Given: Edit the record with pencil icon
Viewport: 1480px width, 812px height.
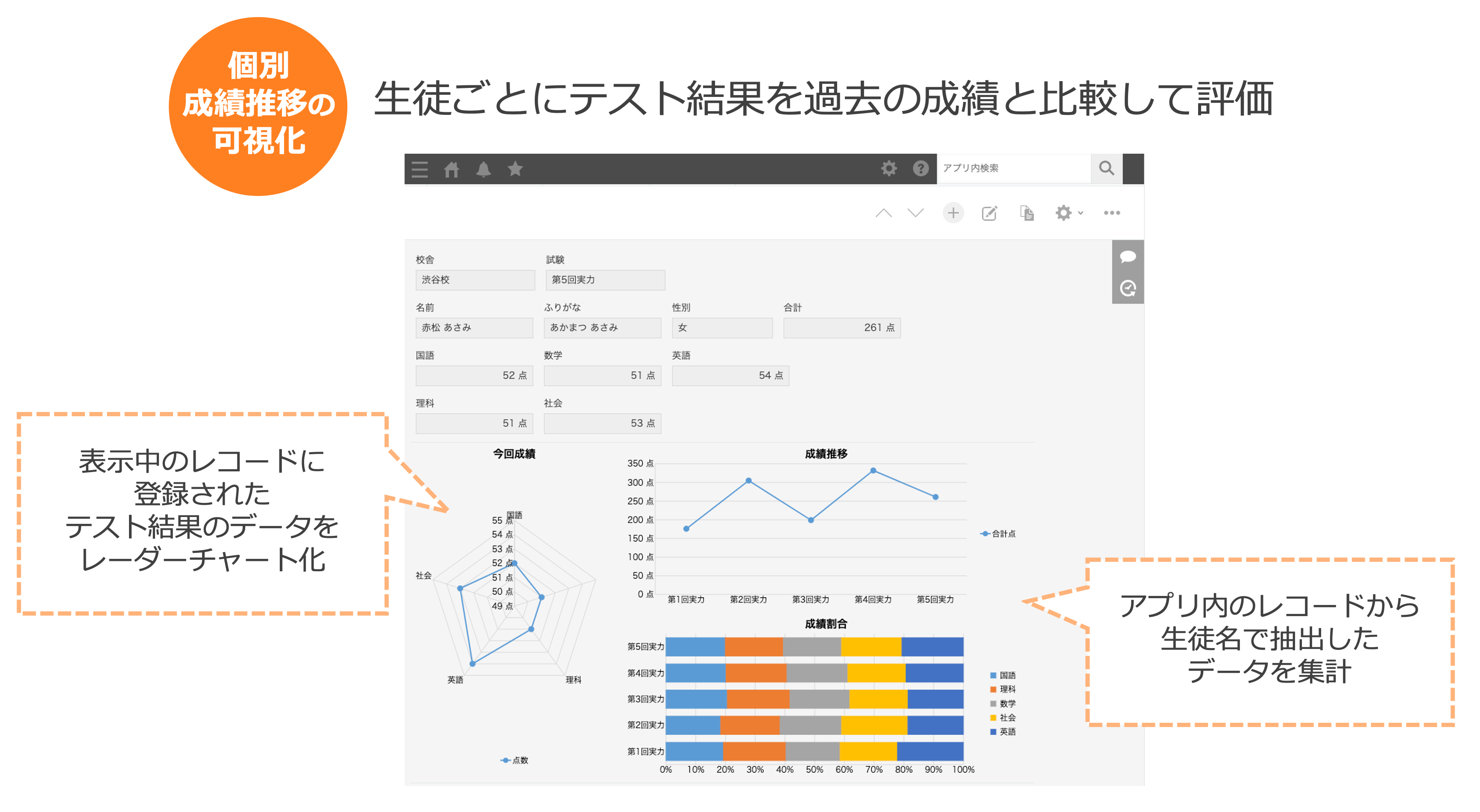Looking at the screenshot, I should pyautogui.click(x=989, y=213).
